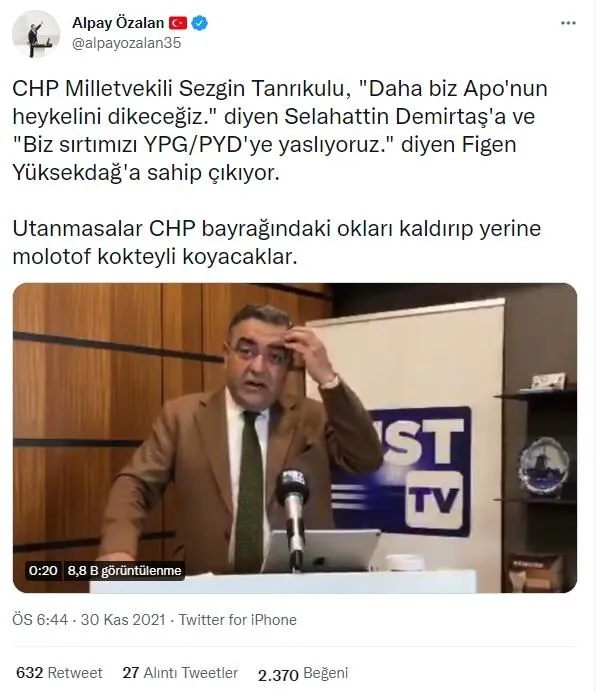Open the Twitter for iPhone source link
Viewport: 596px width, 693px height.
point(238,620)
